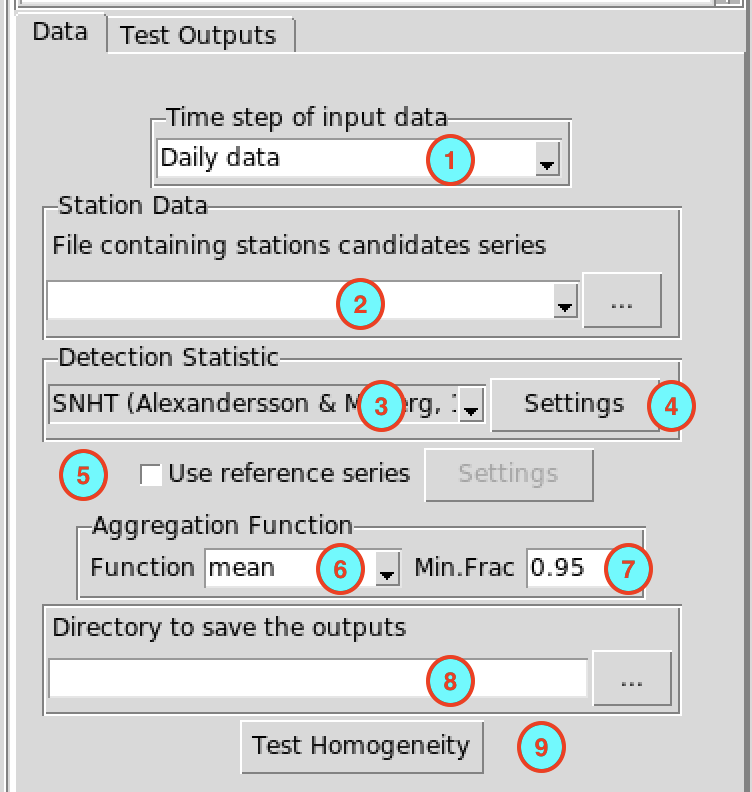Open station candidates file dropdown arrow
This screenshot has height=792, width=752.
coord(565,301)
